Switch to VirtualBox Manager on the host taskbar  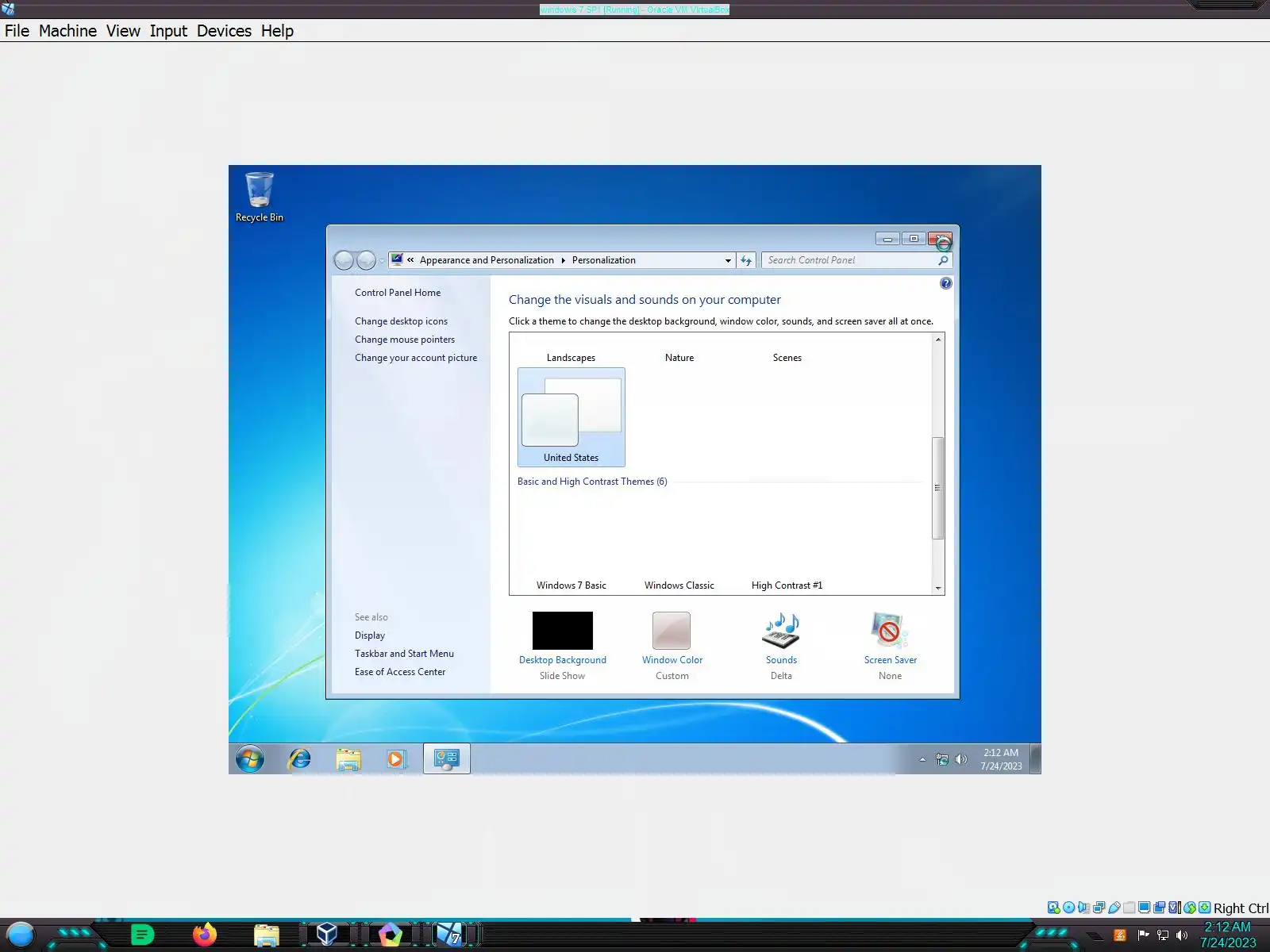point(327,935)
